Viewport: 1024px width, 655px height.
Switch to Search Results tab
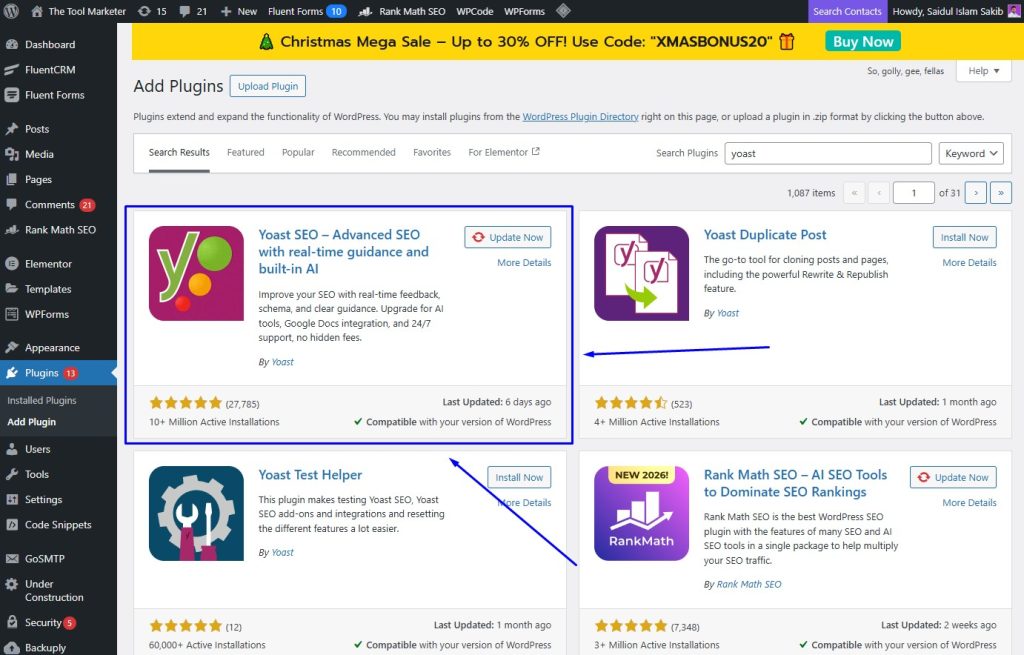click(x=179, y=153)
